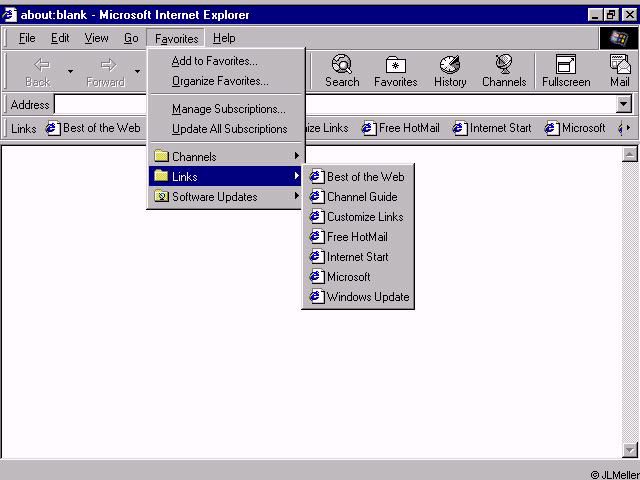
Task: Open the File menu
Action: coord(27,38)
